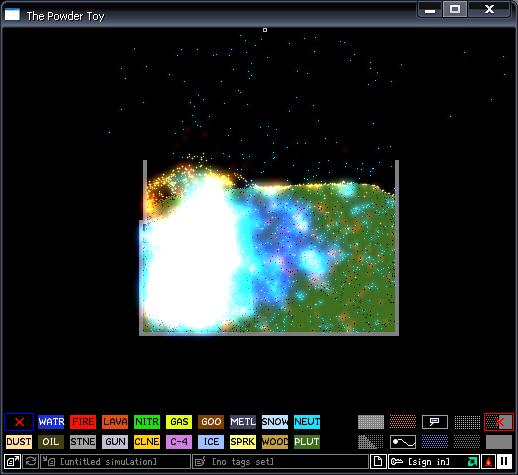Select the red X element eraser
This screenshot has height=475, width=518.
(19, 422)
